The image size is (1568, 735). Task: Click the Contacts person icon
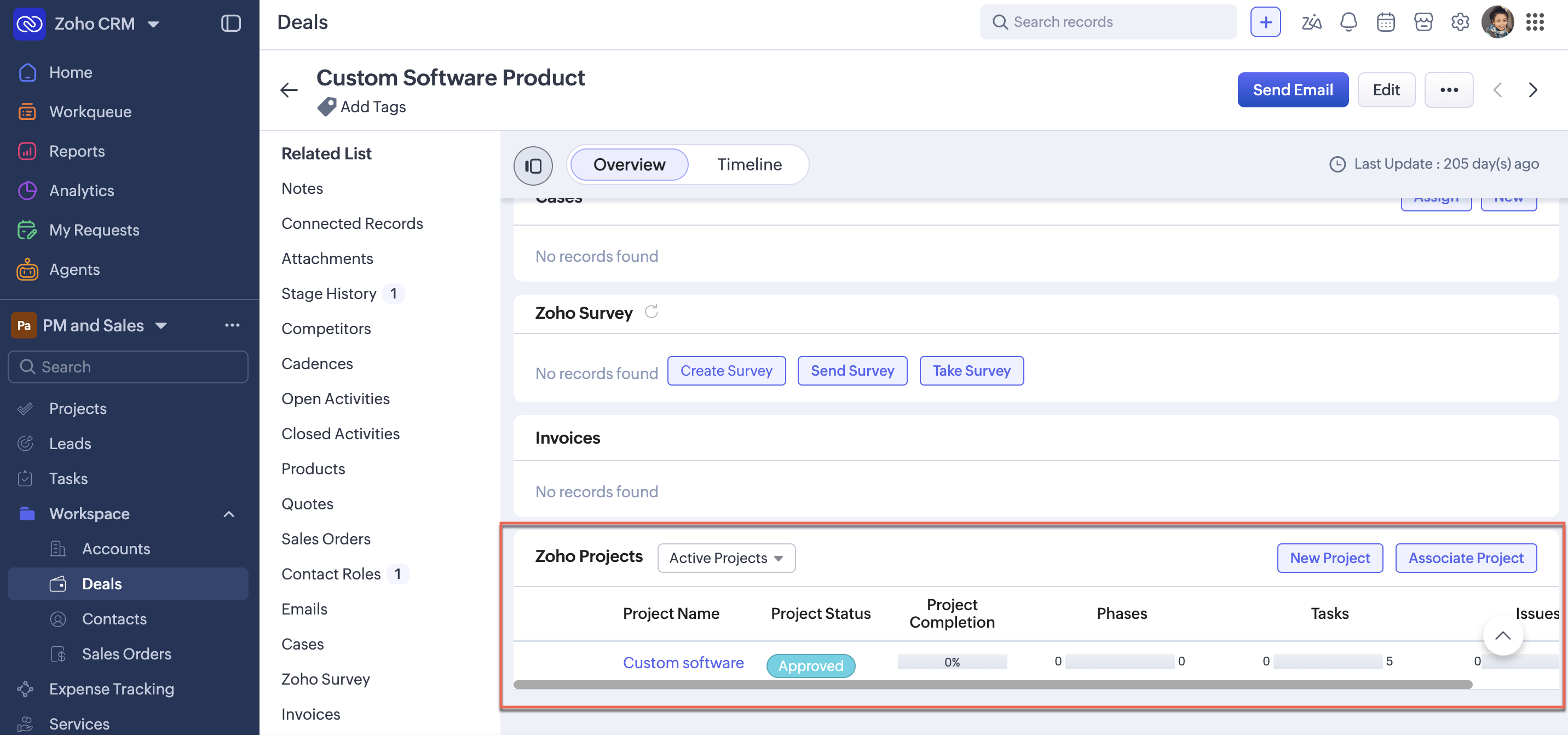(58, 619)
